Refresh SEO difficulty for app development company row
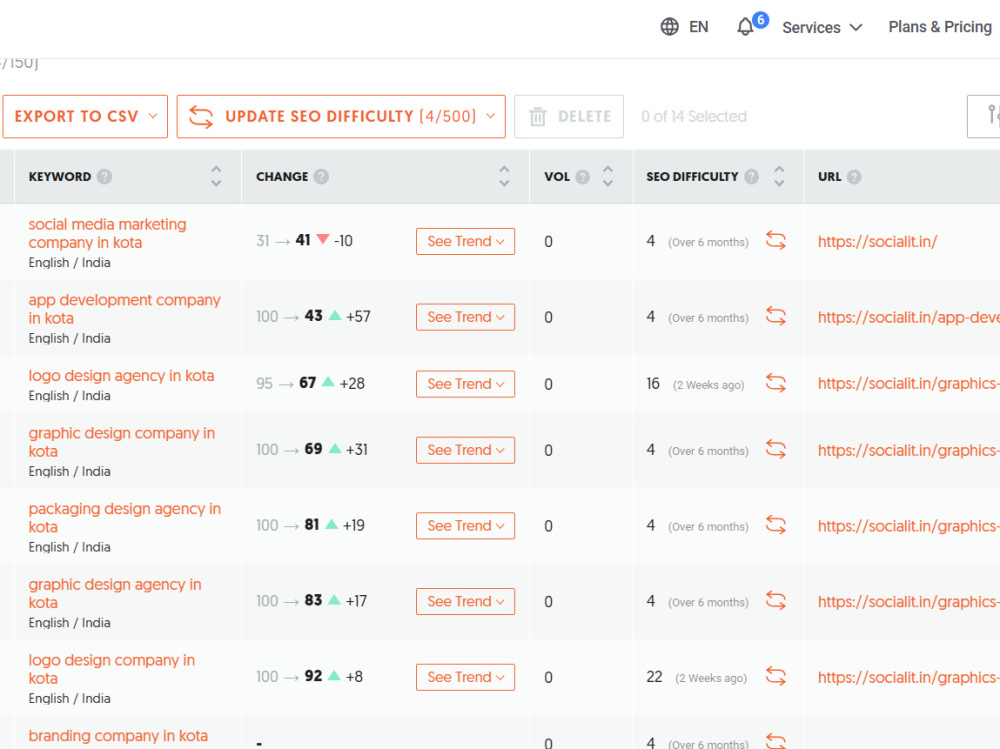Image resolution: width=1000 pixels, height=749 pixels. tap(776, 316)
